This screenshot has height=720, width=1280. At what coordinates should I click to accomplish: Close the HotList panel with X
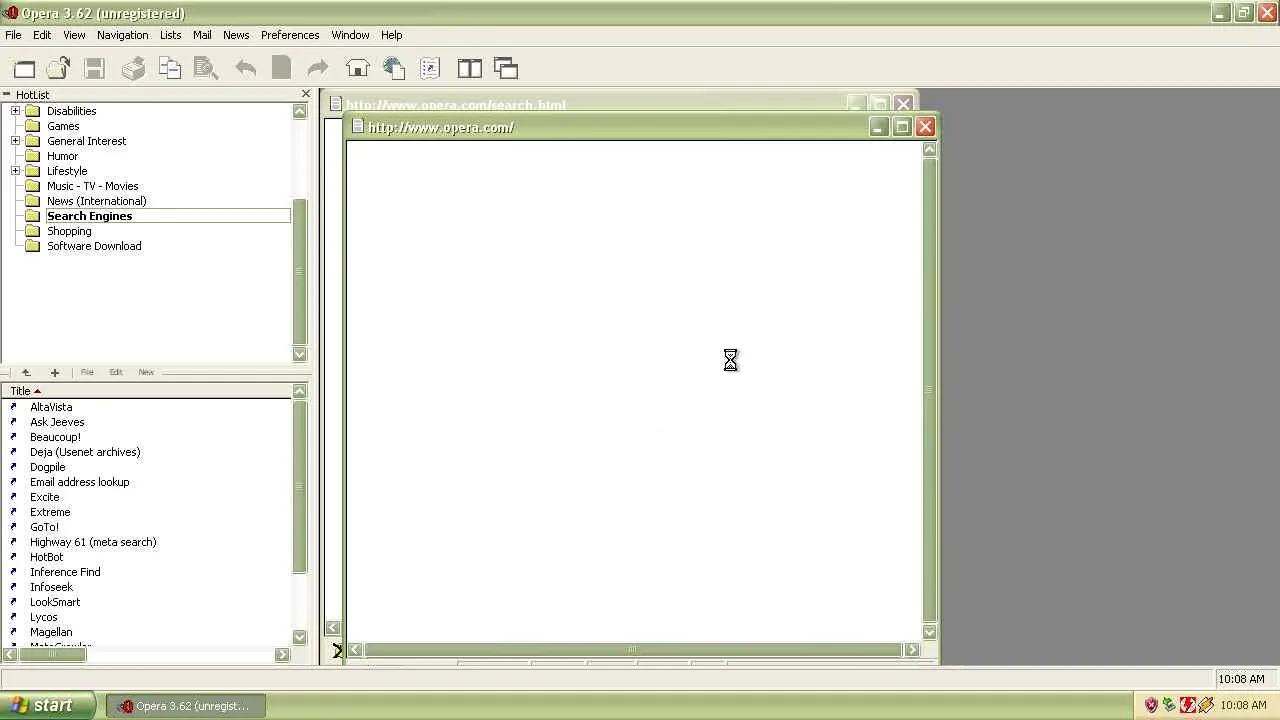pyautogui.click(x=306, y=94)
